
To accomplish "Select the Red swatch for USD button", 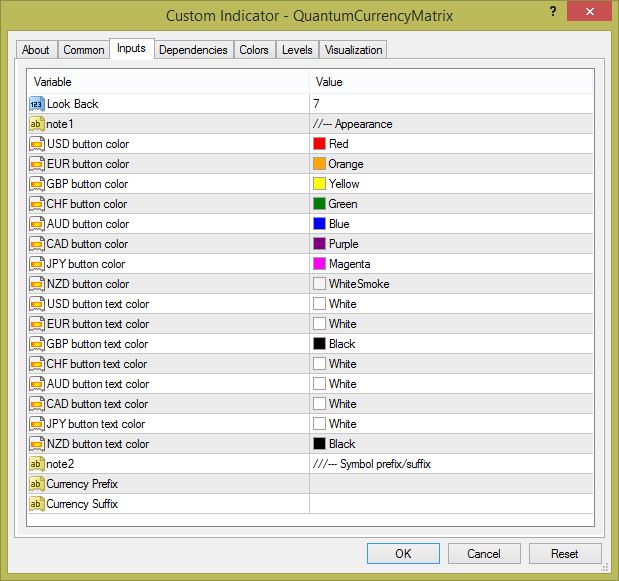I will pyautogui.click(x=320, y=144).
